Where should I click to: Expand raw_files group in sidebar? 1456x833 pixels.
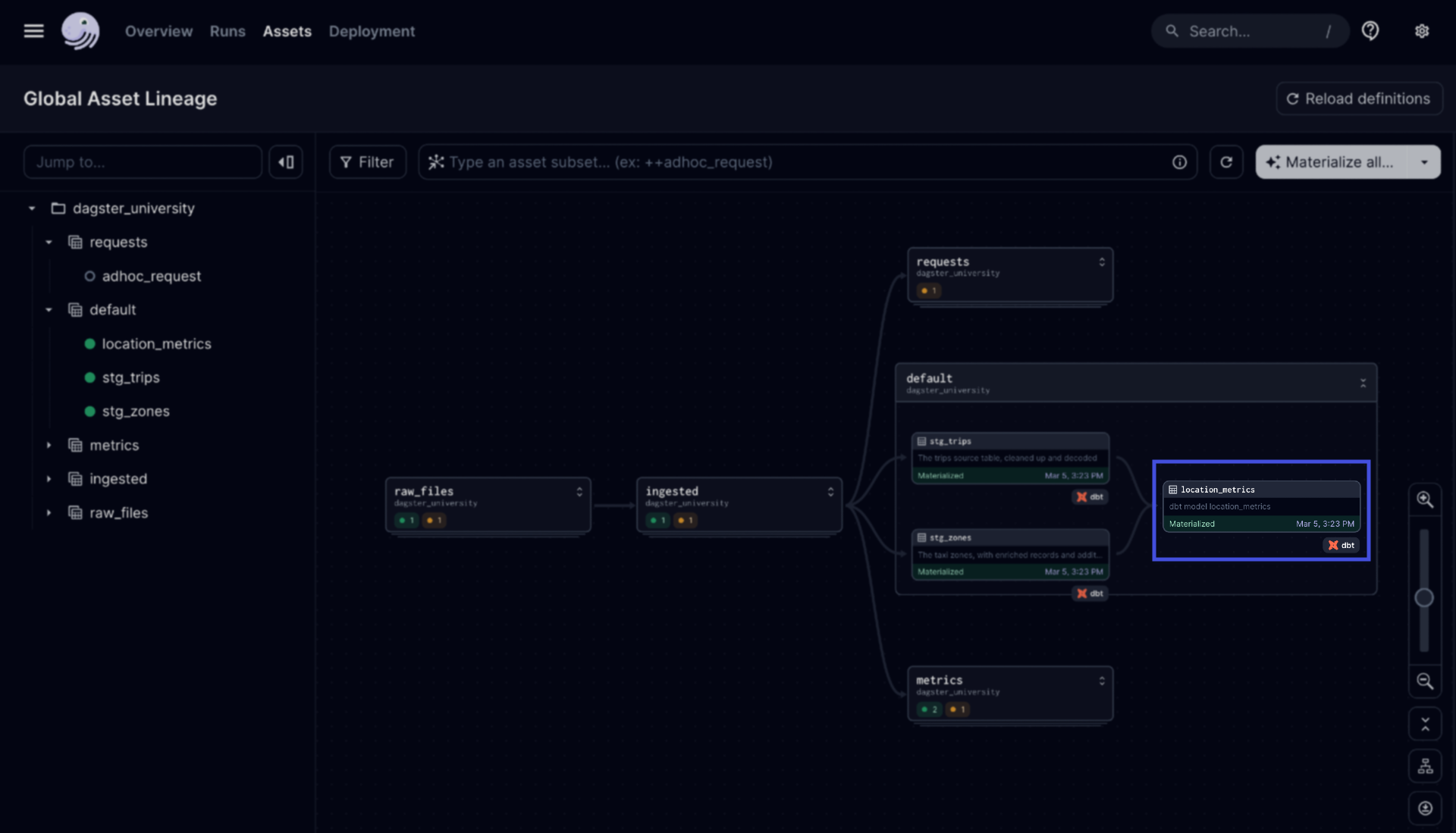pos(49,513)
